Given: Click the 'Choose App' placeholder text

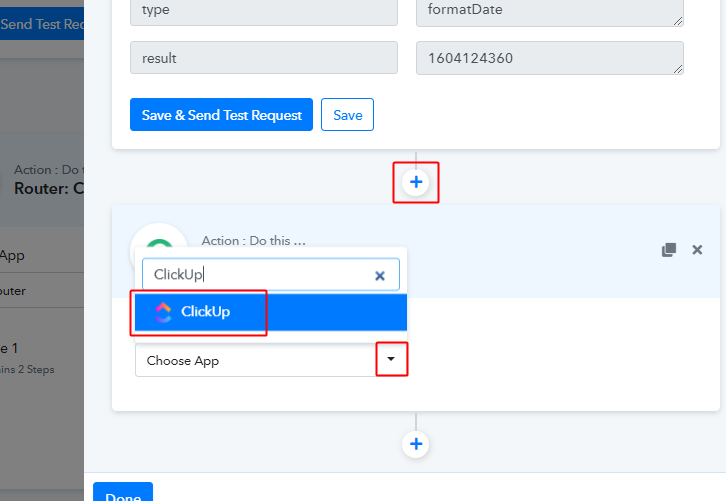Looking at the screenshot, I should point(182,361).
